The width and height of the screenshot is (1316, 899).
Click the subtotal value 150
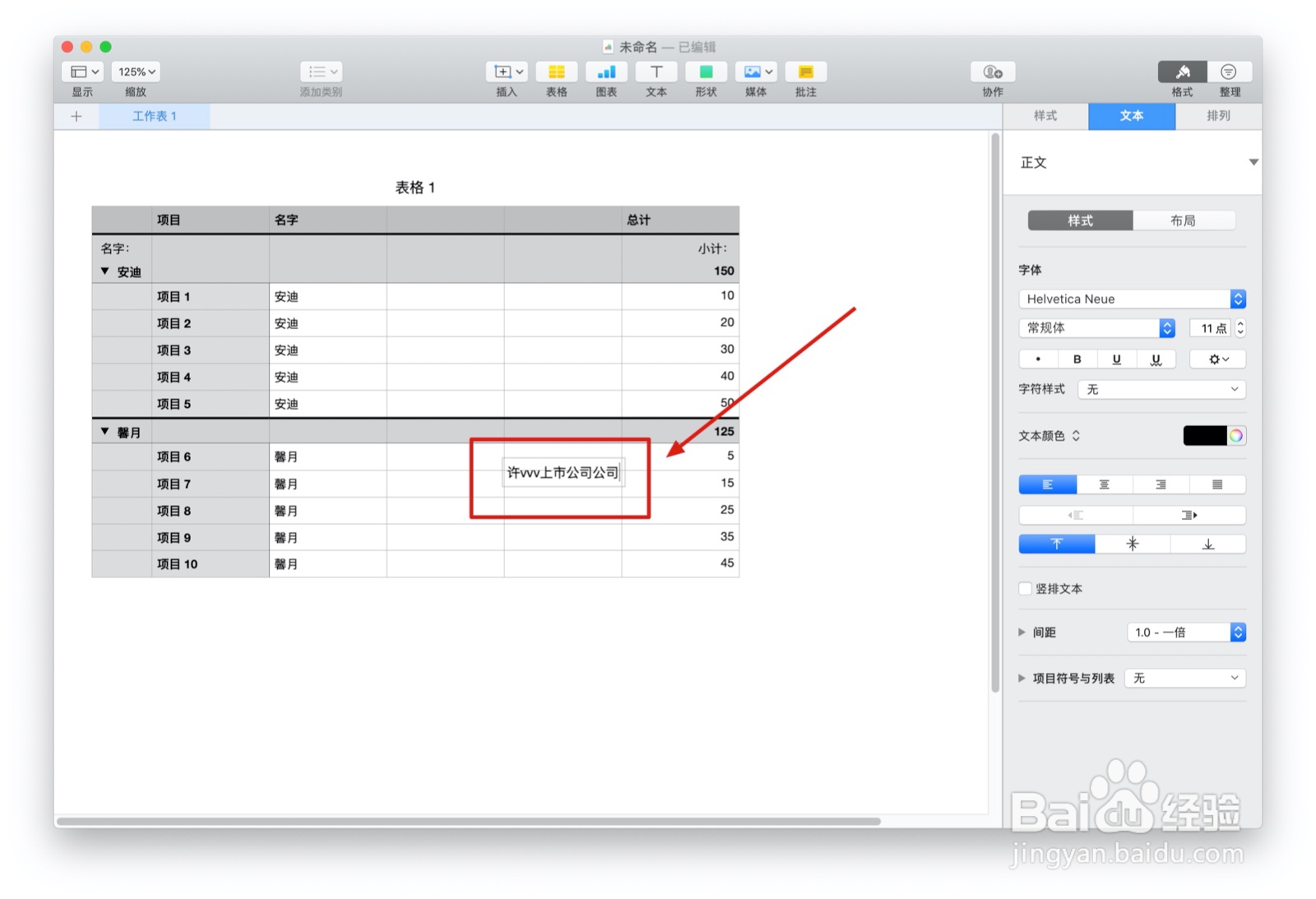(724, 271)
